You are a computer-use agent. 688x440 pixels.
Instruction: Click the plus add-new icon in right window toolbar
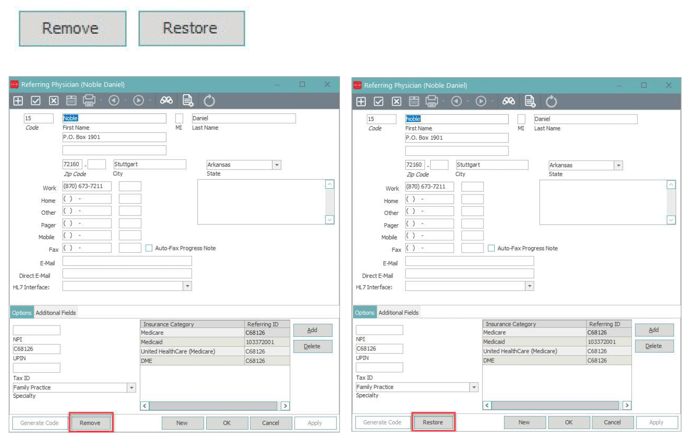pyautogui.click(x=361, y=101)
